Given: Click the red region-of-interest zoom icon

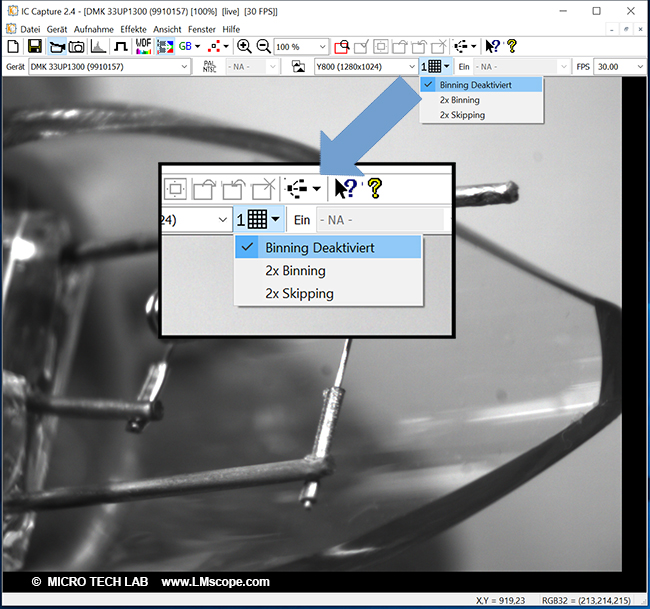Looking at the screenshot, I should tap(342, 47).
